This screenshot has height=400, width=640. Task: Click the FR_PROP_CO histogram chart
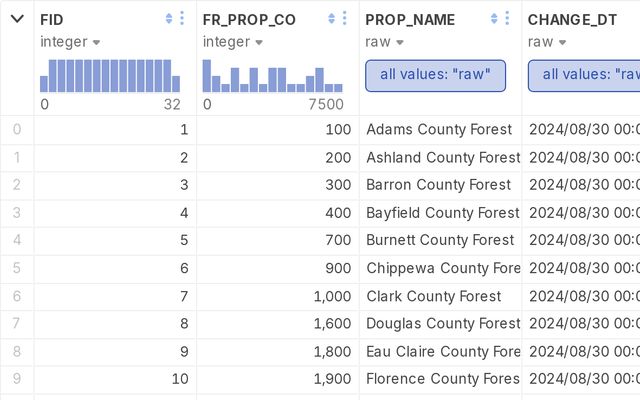pyautogui.click(x=265, y=76)
